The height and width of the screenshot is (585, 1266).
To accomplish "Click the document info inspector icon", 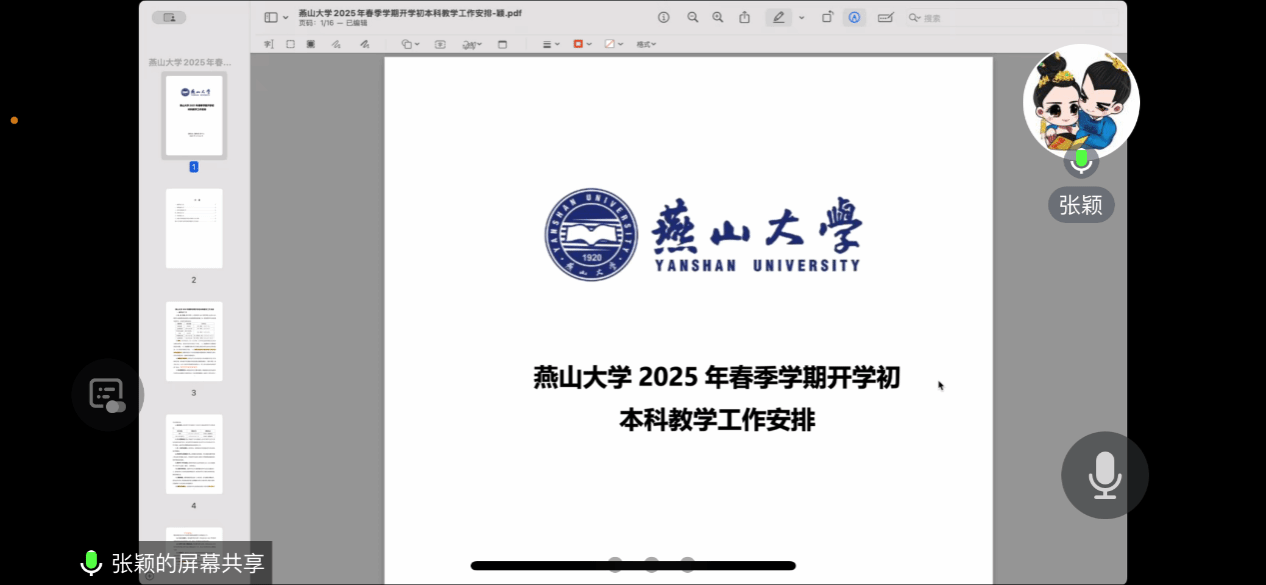I will pyautogui.click(x=664, y=17).
